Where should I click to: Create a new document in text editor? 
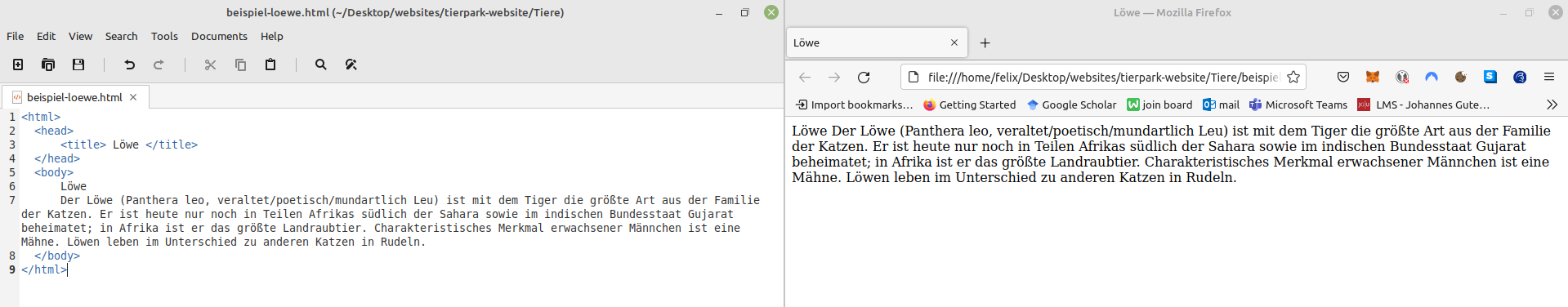click(x=18, y=65)
